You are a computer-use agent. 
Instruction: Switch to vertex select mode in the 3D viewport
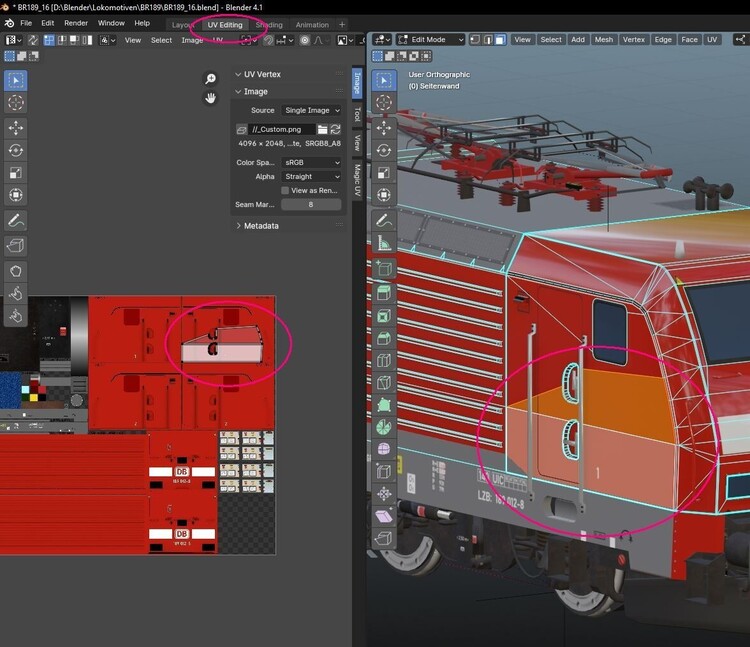tap(477, 40)
